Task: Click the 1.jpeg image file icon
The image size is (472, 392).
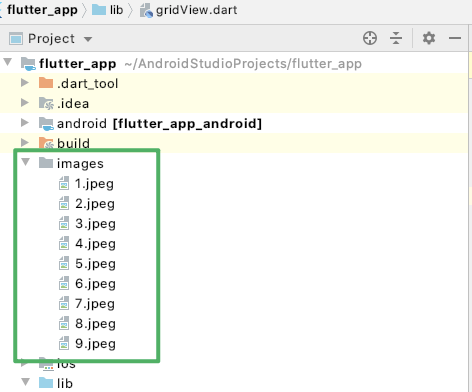Action: tap(64, 183)
